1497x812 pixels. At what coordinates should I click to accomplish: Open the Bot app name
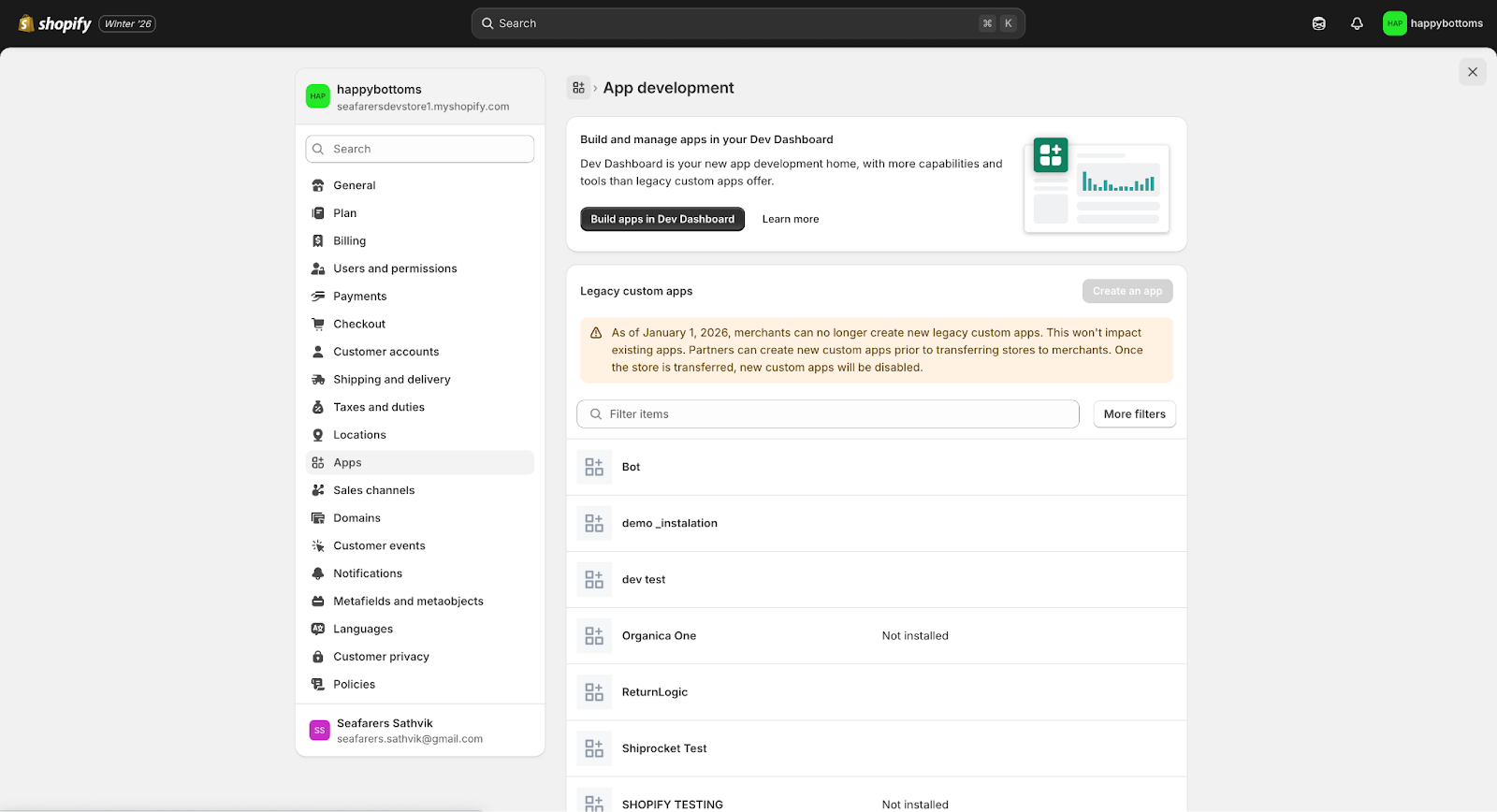[x=632, y=467]
